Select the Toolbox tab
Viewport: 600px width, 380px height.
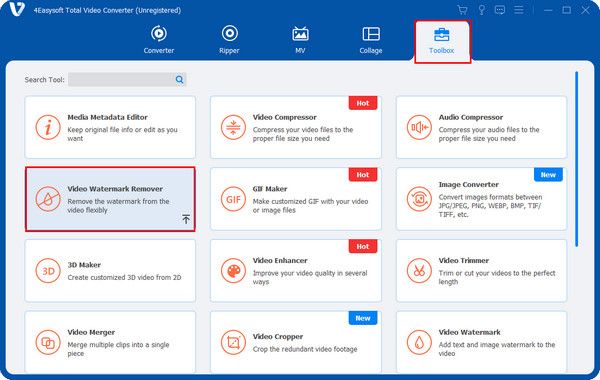[x=442, y=41]
